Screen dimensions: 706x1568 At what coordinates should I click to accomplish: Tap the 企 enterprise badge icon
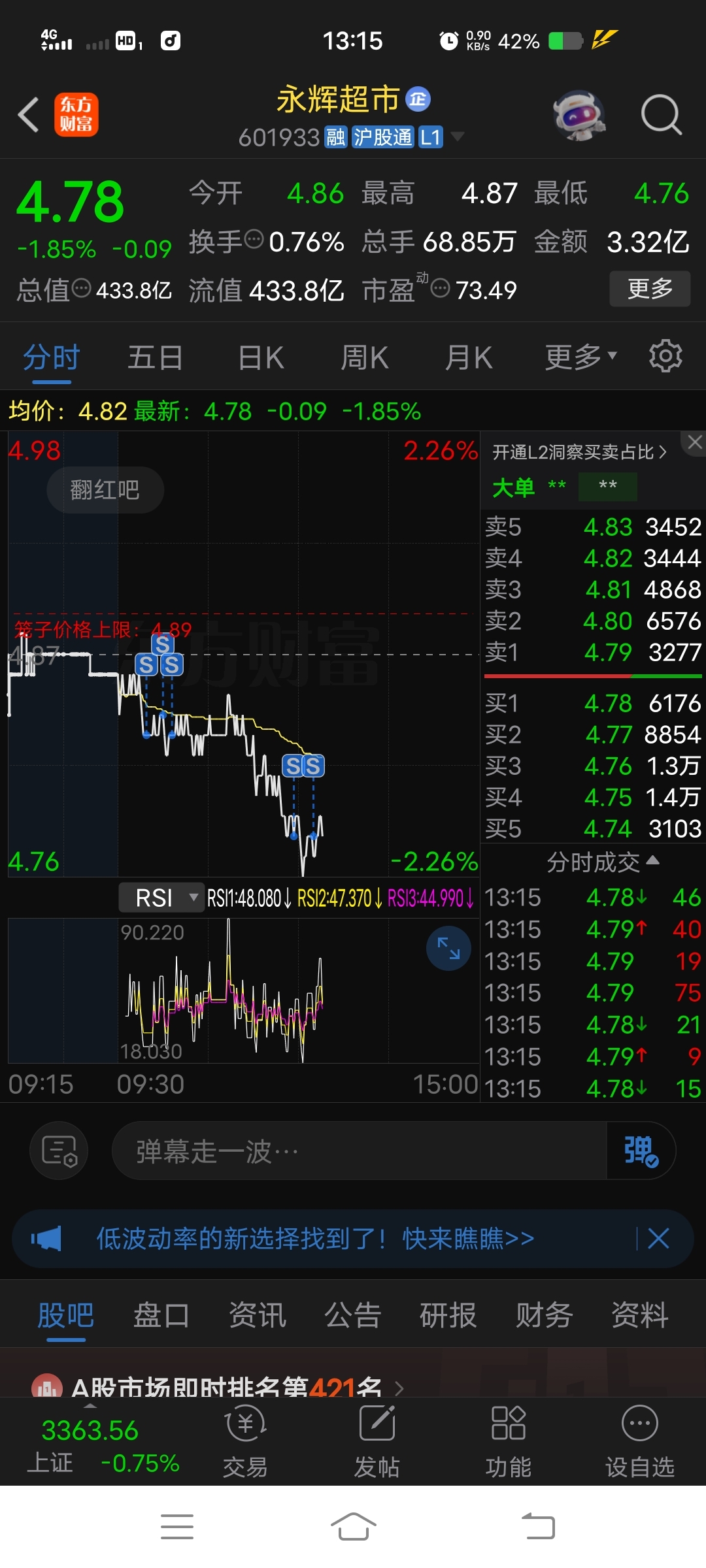(x=418, y=99)
